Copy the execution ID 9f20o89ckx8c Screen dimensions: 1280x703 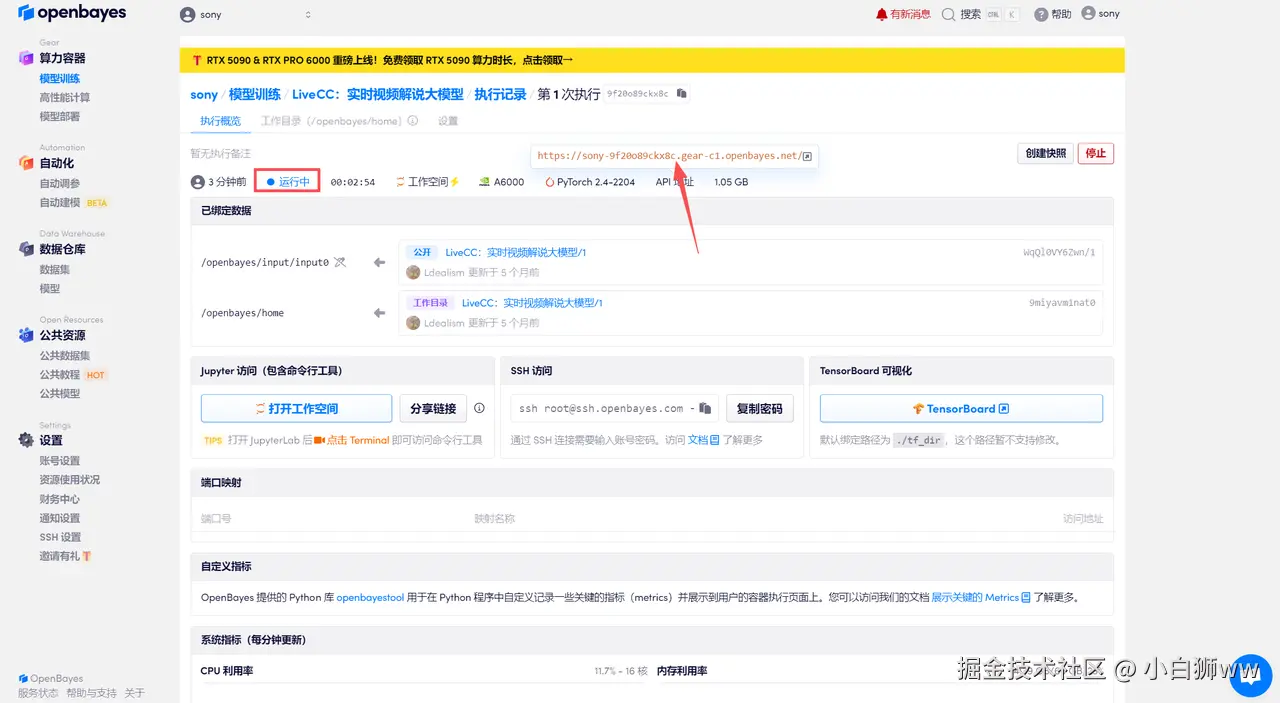[682, 94]
